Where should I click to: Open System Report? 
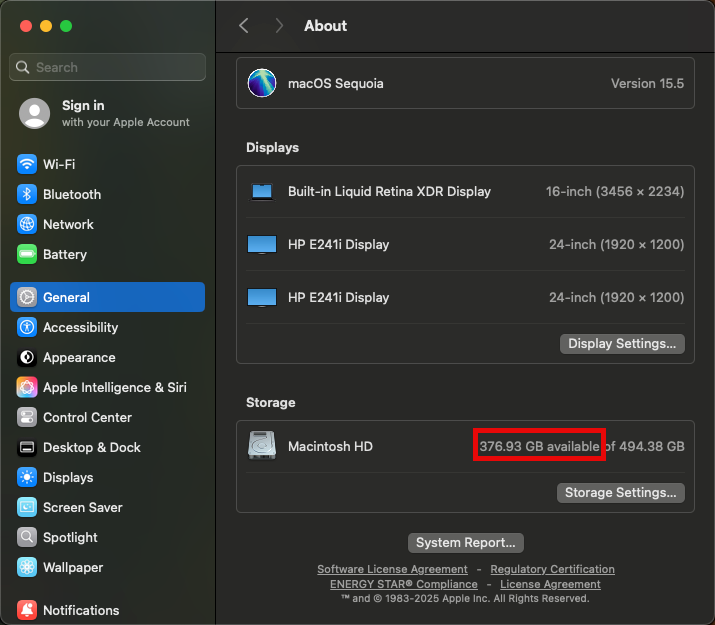tap(466, 543)
